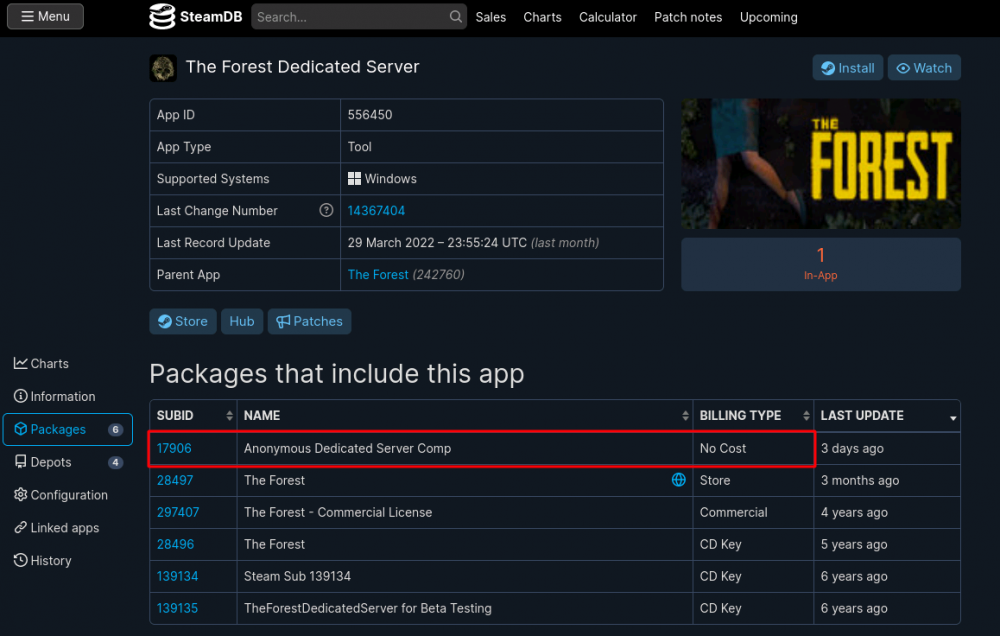The image size is (1000, 636).
Task: Open the Upcoming nav item
Action: (x=768, y=17)
